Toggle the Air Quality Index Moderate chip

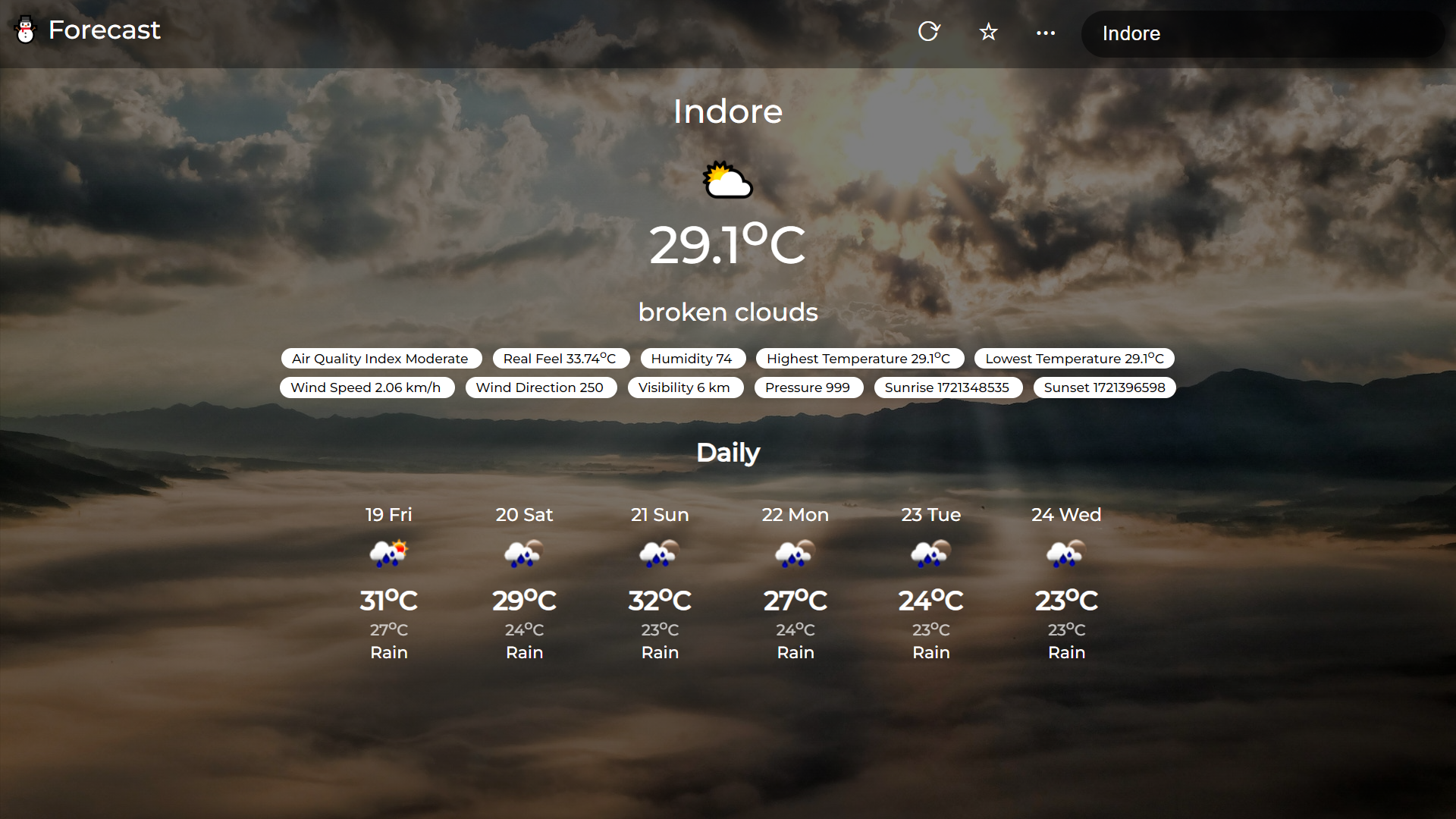pos(381,358)
